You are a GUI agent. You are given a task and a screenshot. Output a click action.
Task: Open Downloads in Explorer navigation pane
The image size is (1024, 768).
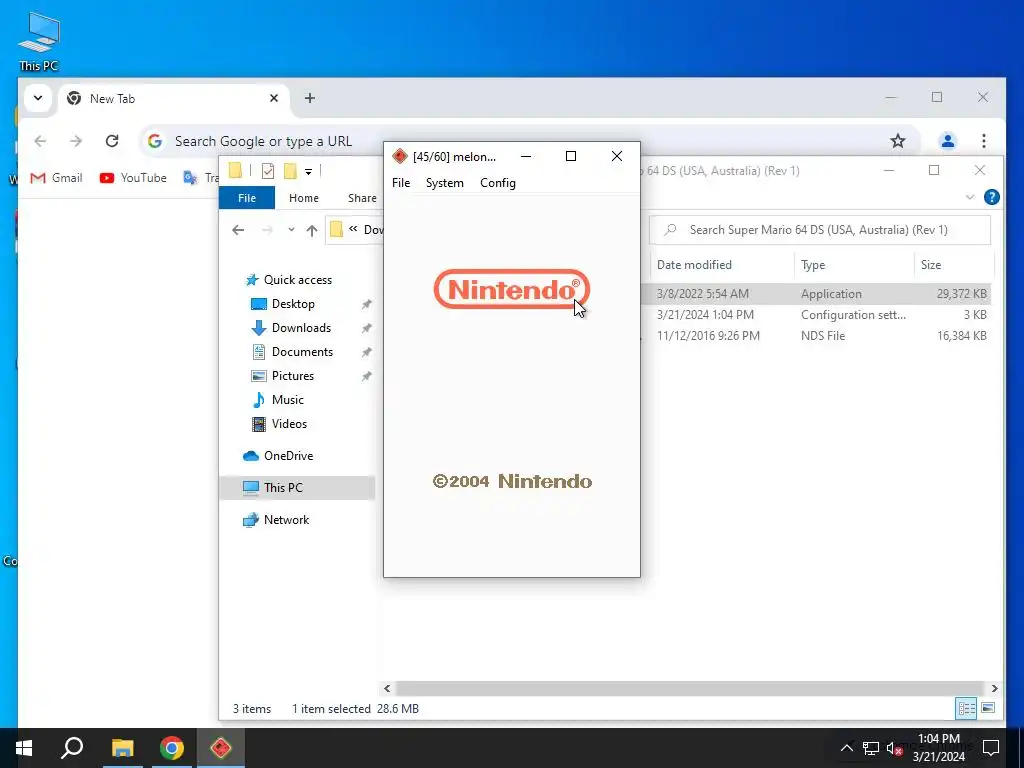291,328
